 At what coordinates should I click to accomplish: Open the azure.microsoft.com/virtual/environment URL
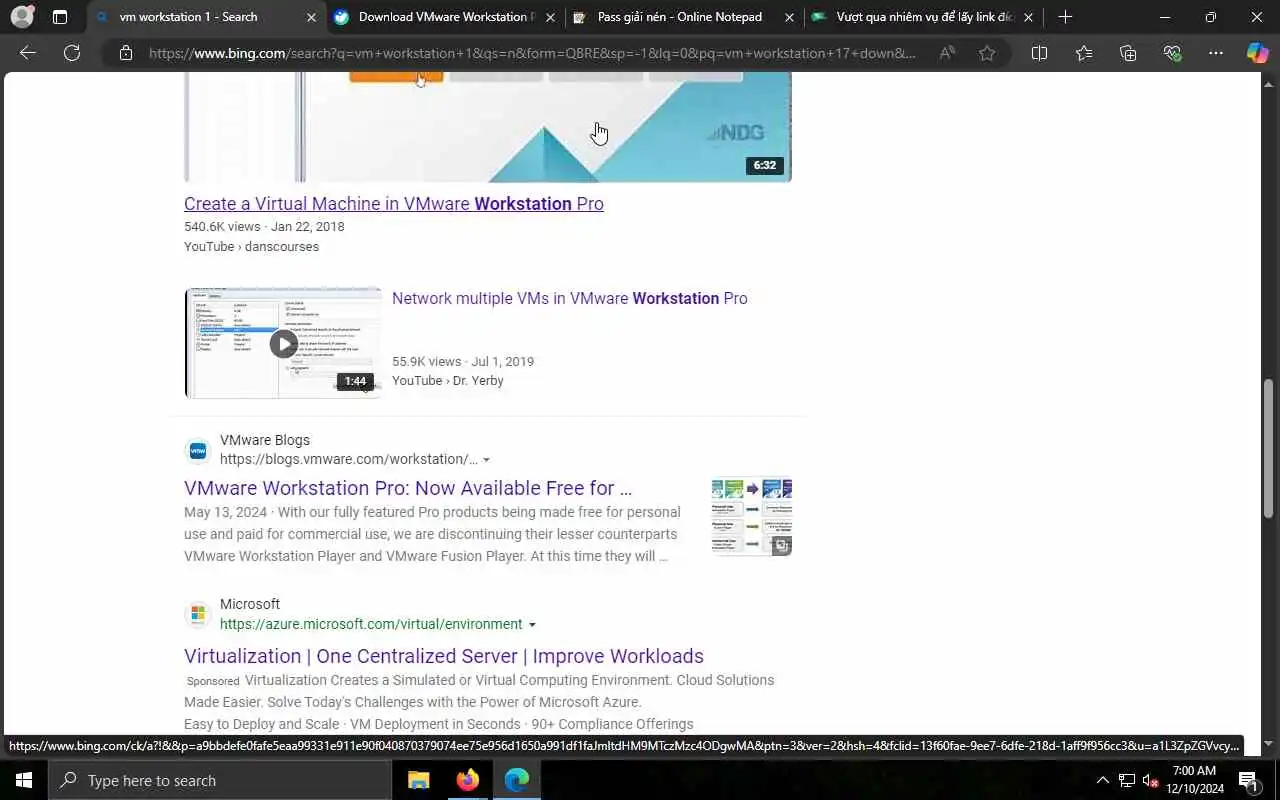click(371, 624)
